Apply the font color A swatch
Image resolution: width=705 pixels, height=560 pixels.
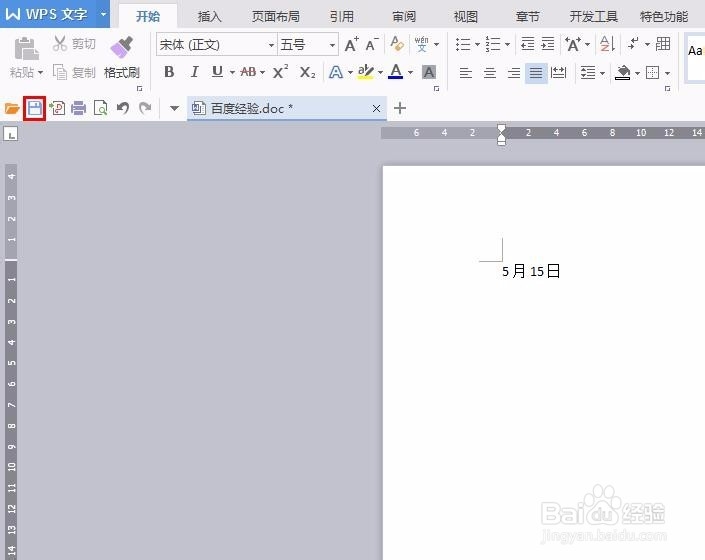[396, 72]
